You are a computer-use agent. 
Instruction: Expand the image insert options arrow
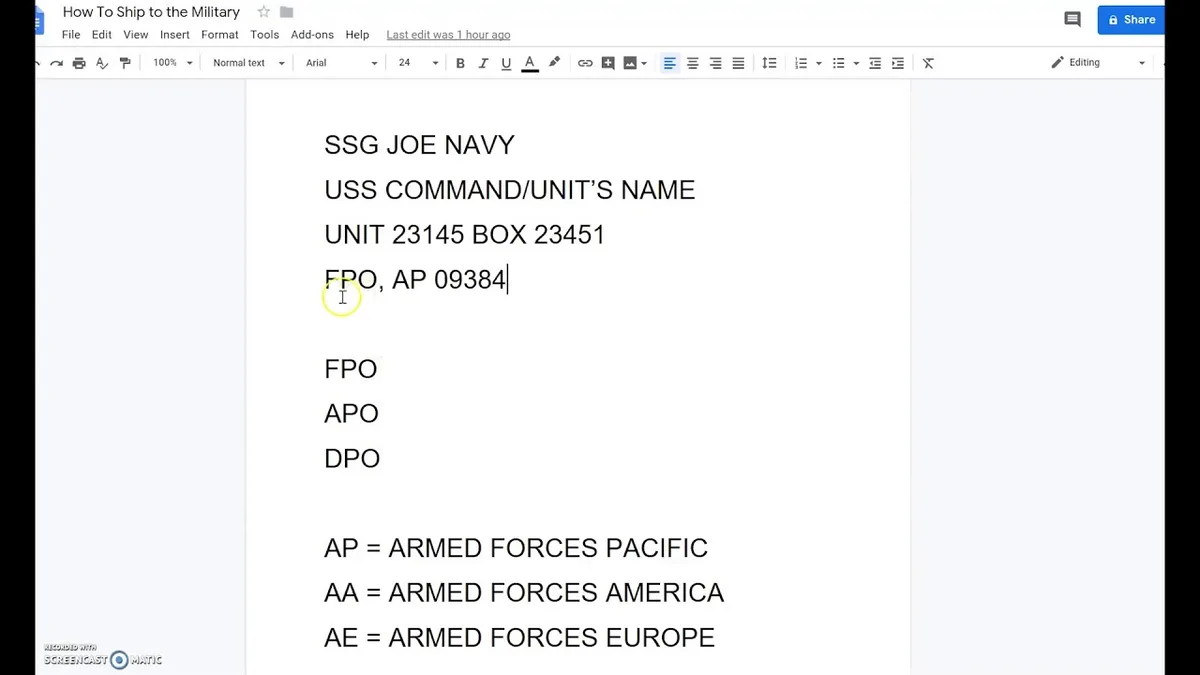click(x=644, y=63)
